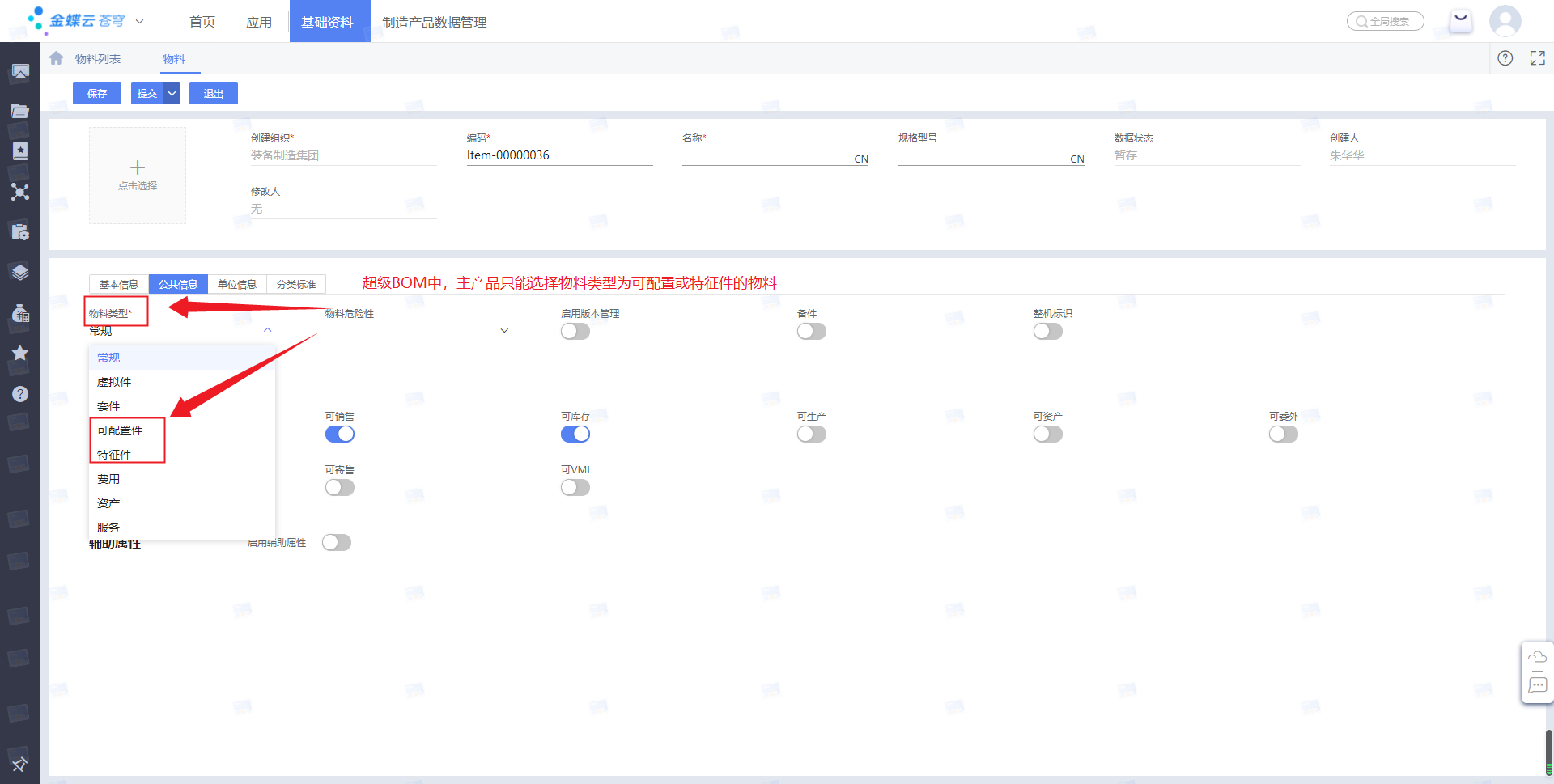This screenshot has height=784, width=1554.
Task: Click the 全局搜索 search box
Action: [1385, 21]
